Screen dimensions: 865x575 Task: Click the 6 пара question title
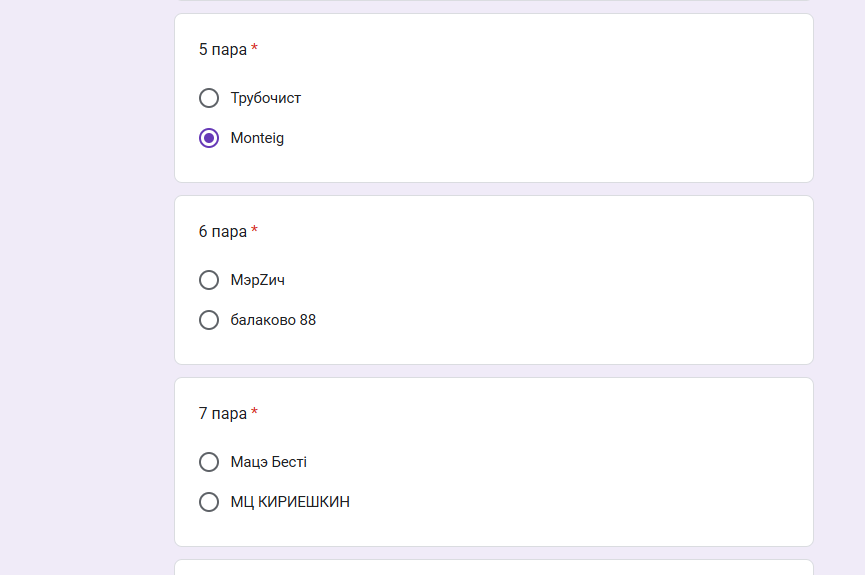tap(222, 231)
